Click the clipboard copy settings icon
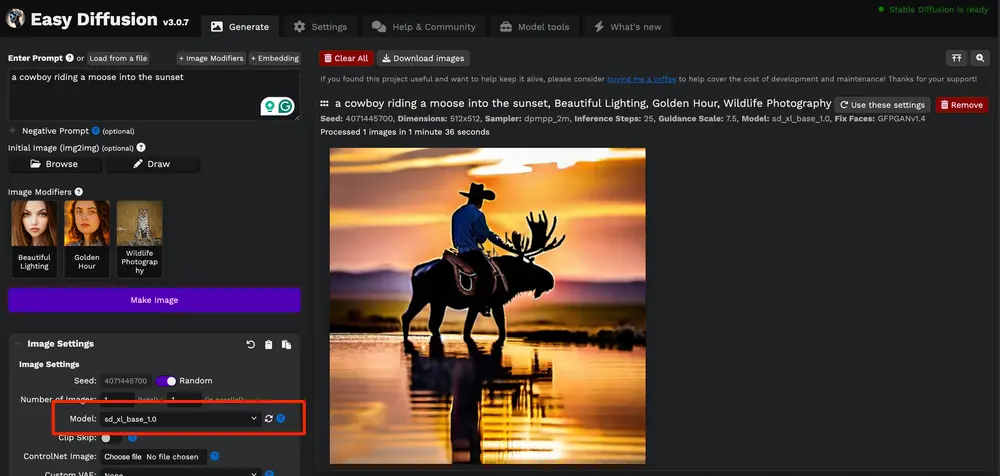The height and width of the screenshot is (476, 1000). click(x=268, y=345)
